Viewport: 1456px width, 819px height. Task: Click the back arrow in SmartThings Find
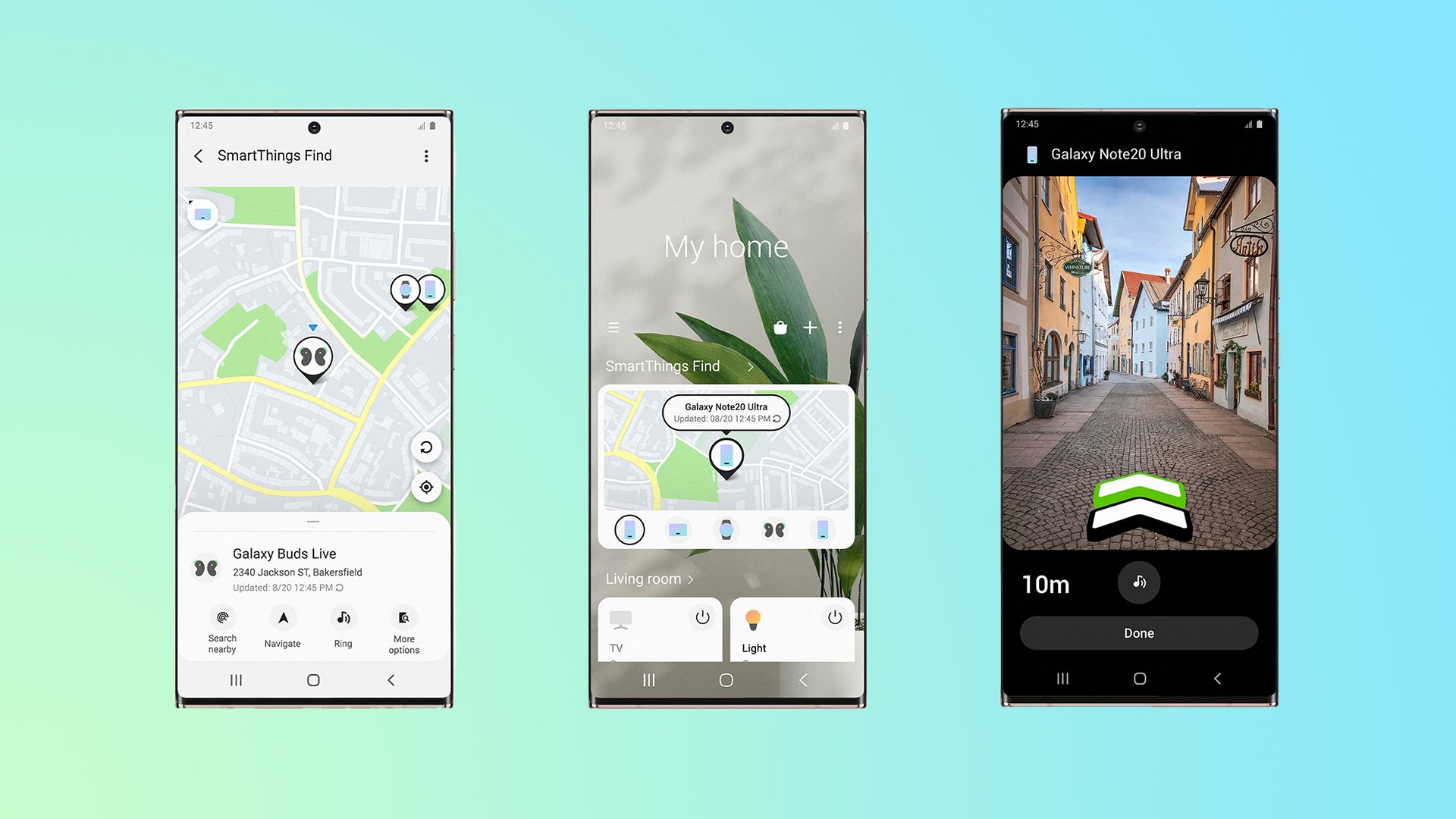pos(199,155)
